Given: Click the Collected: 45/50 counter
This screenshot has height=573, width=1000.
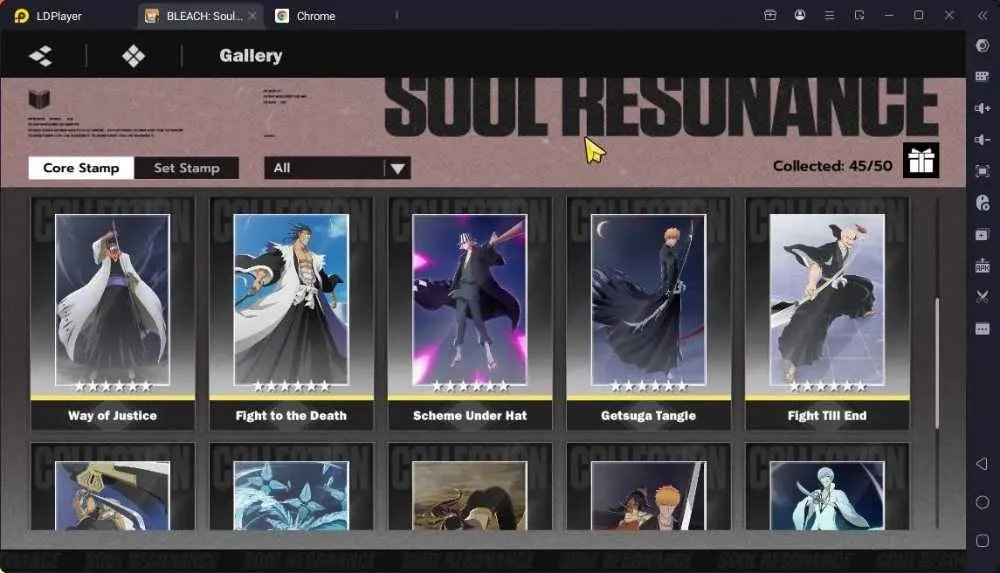Looking at the screenshot, I should tap(832, 166).
